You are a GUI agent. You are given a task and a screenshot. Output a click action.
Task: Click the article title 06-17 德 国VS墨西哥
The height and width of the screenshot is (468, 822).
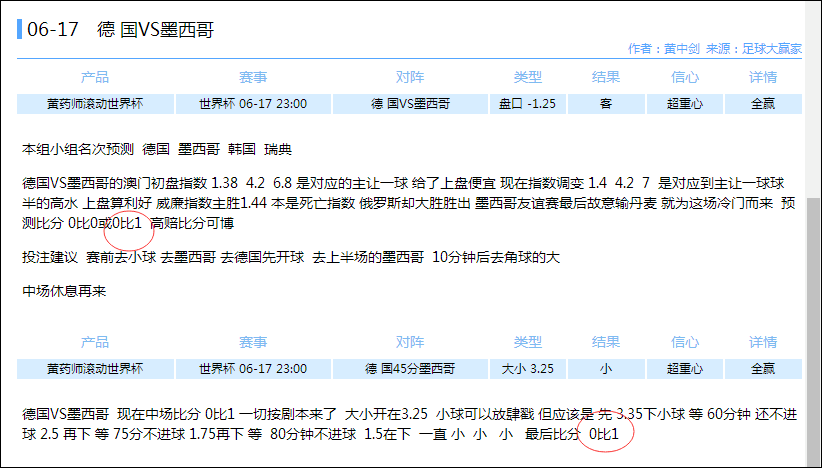pos(121,30)
